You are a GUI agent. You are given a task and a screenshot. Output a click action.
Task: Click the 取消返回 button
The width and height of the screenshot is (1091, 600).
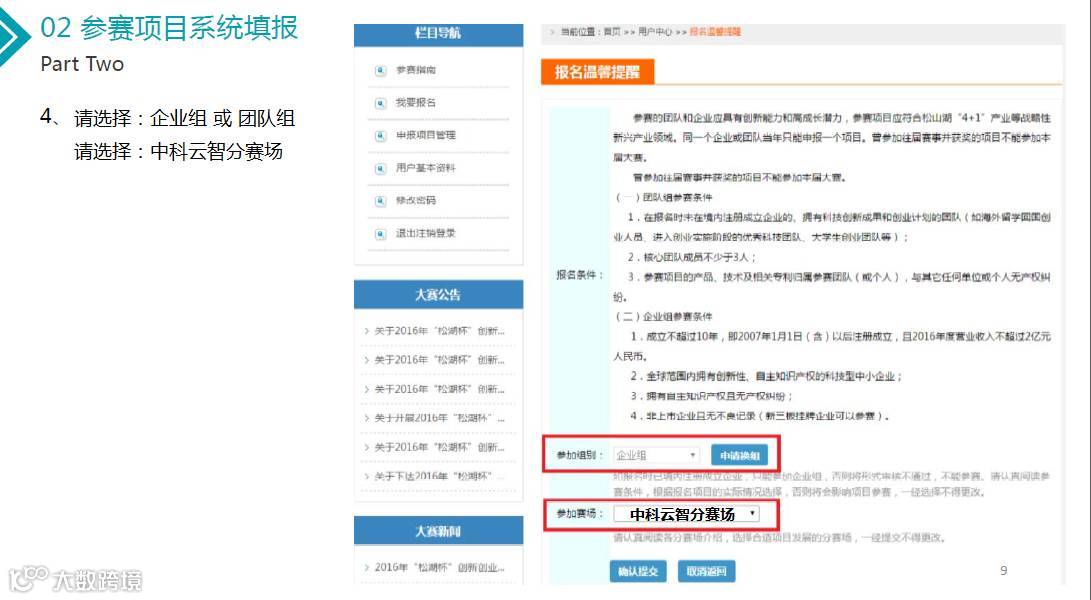706,571
